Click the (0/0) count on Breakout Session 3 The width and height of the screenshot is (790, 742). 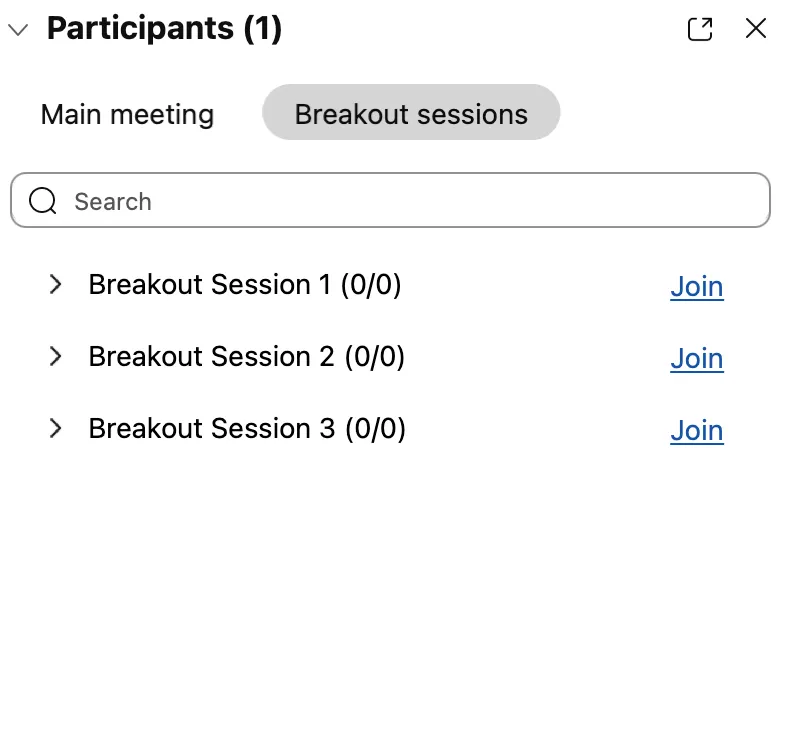pyautogui.click(x=376, y=429)
